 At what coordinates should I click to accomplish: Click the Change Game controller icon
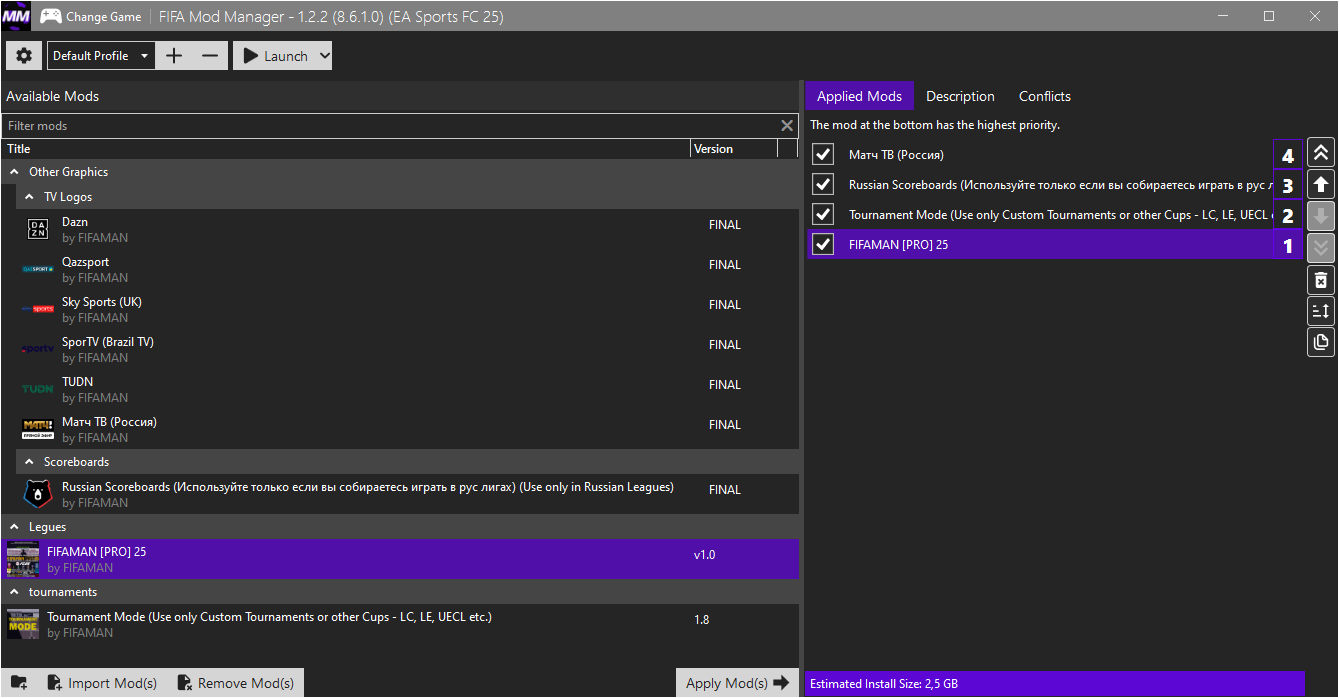tap(50, 17)
